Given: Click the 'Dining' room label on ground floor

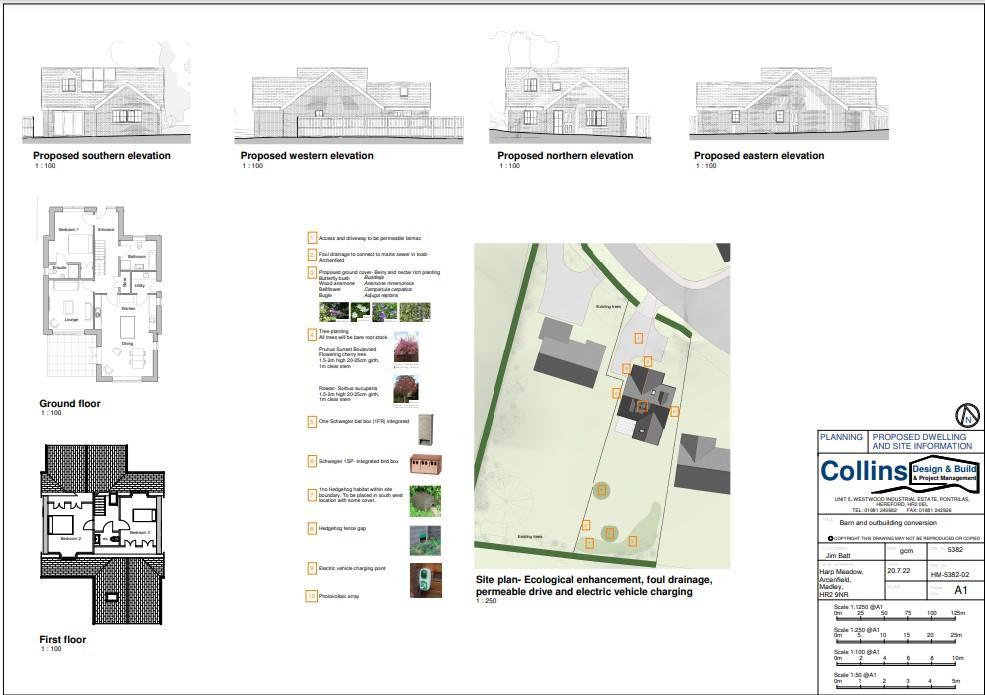Looking at the screenshot, I should tap(128, 344).
